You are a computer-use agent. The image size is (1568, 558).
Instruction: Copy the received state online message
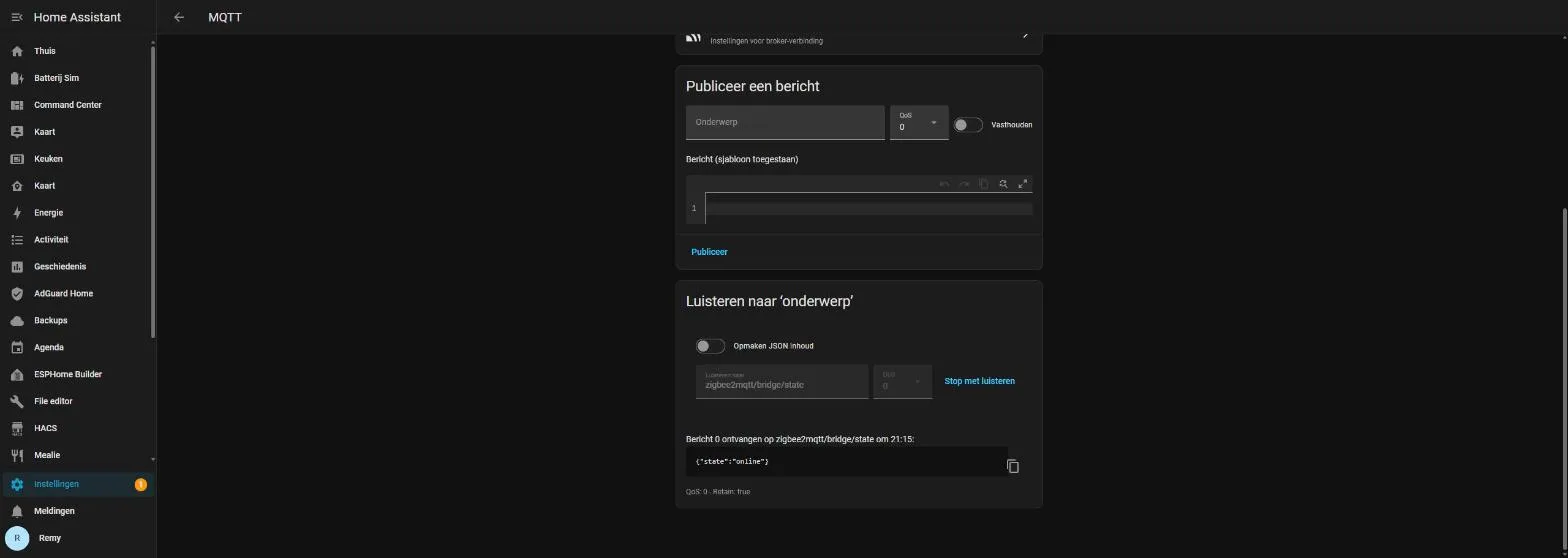pyautogui.click(x=1013, y=466)
